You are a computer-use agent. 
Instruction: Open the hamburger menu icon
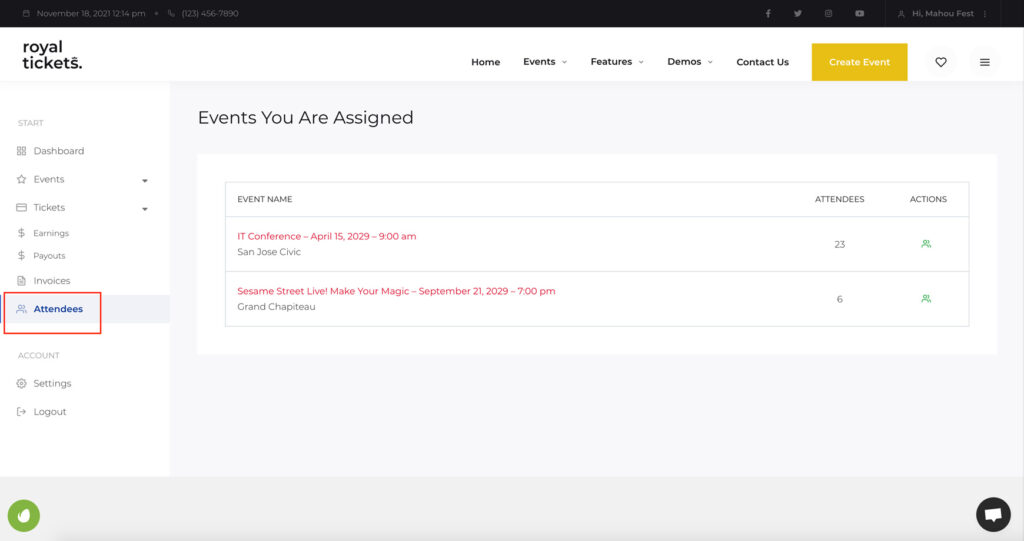(x=984, y=62)
